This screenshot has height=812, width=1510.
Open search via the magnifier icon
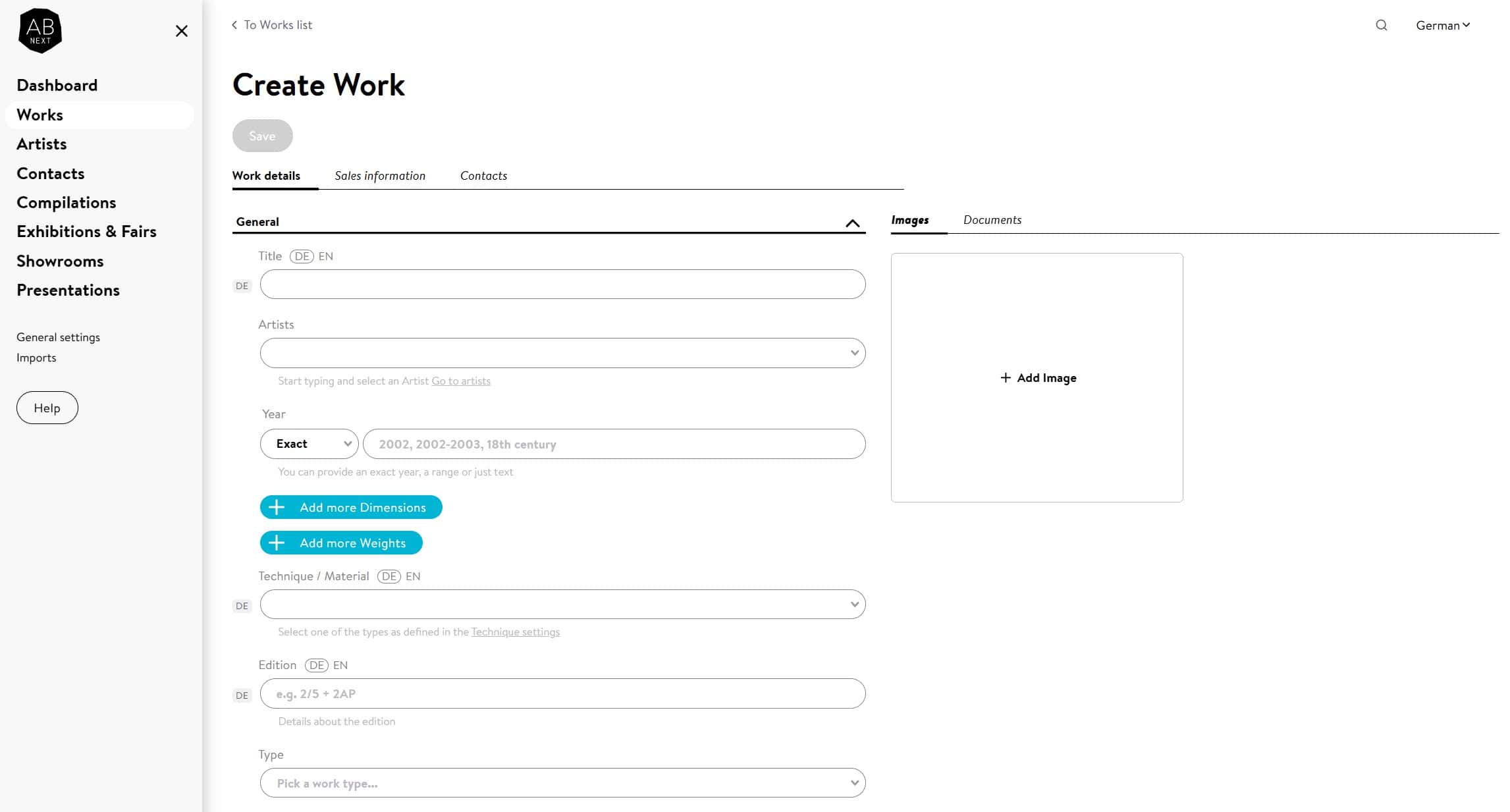[1382, 25]
